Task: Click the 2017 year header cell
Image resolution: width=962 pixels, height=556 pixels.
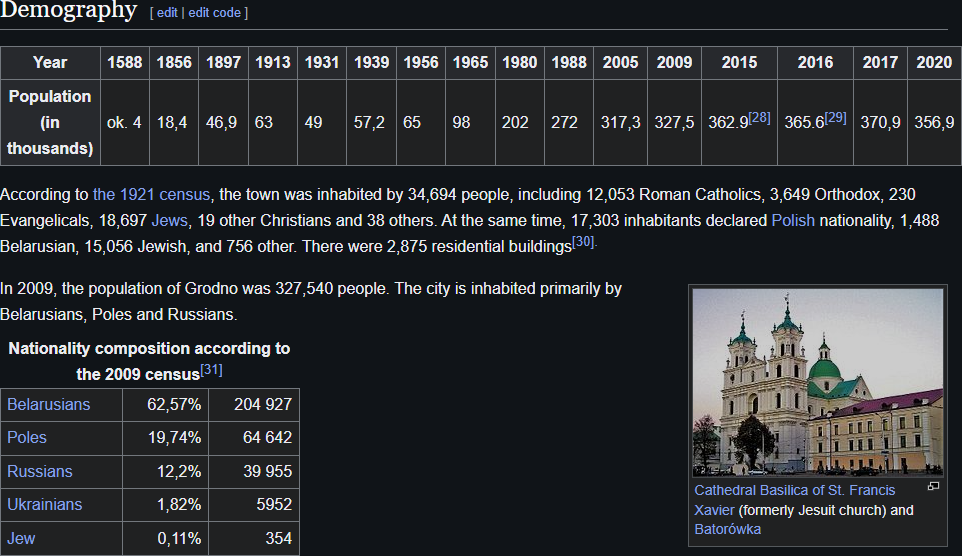Action: [x=880, y=63]
